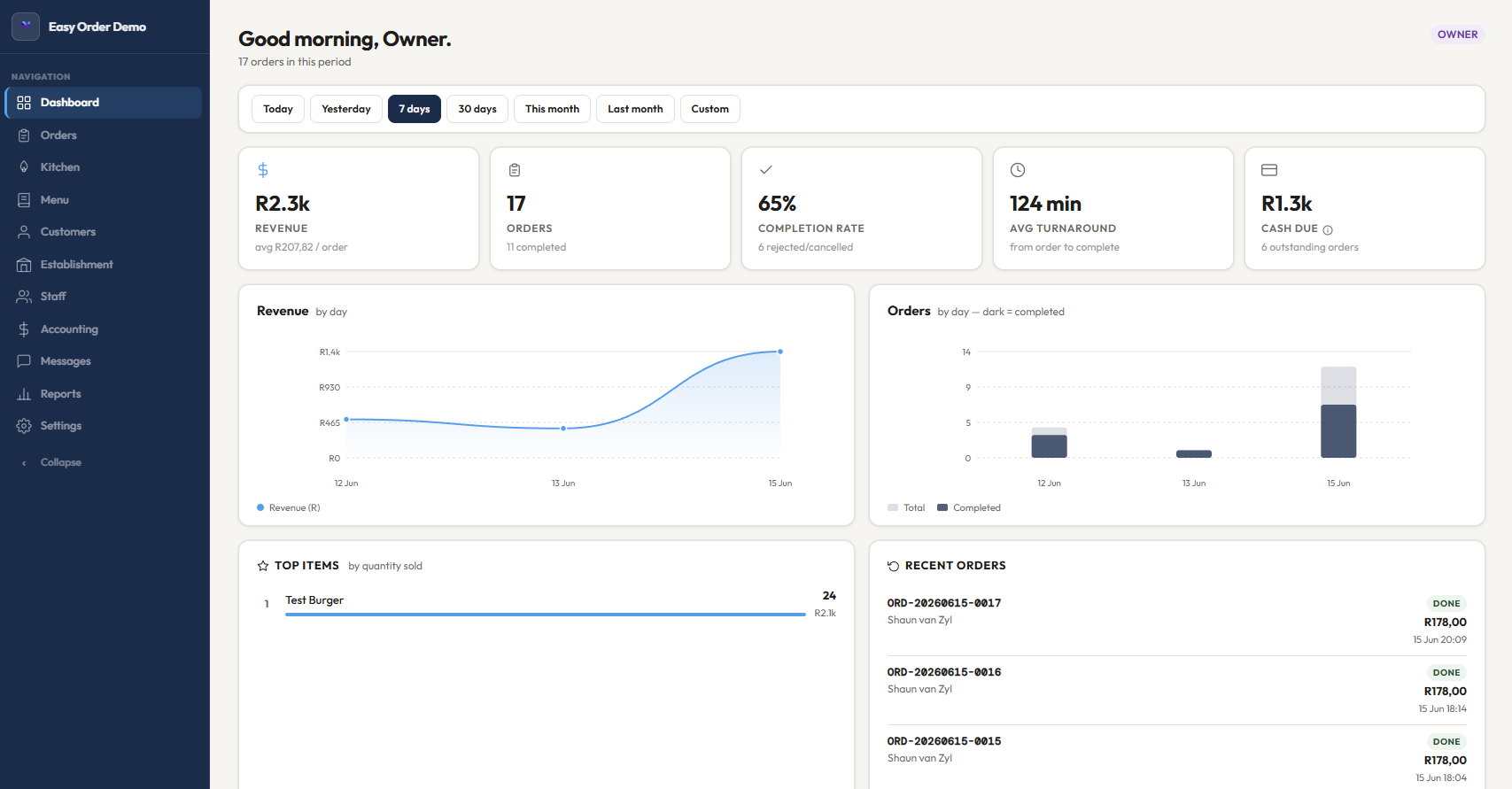Viewport: 1512px width, 789px height.
Task: Click the Messages chat bubble icon
Action: [x=24, y=361]
